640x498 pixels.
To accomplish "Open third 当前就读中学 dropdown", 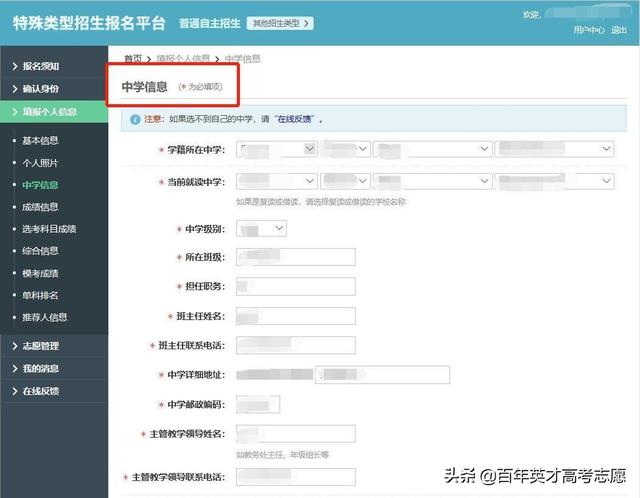I will pos(432,181).
